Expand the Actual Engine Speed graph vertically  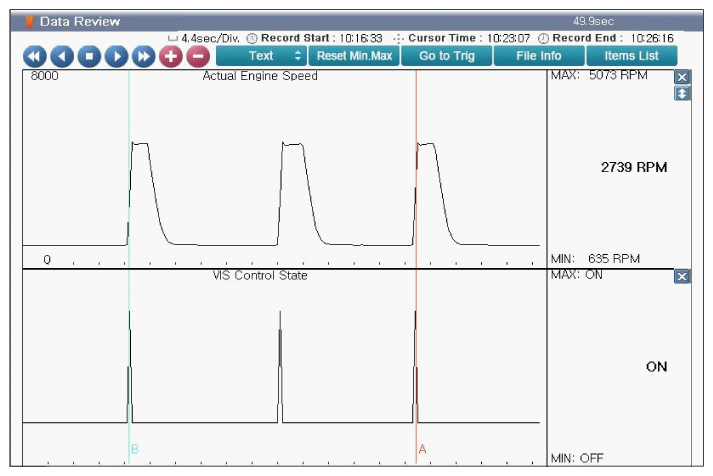[682, 93]
